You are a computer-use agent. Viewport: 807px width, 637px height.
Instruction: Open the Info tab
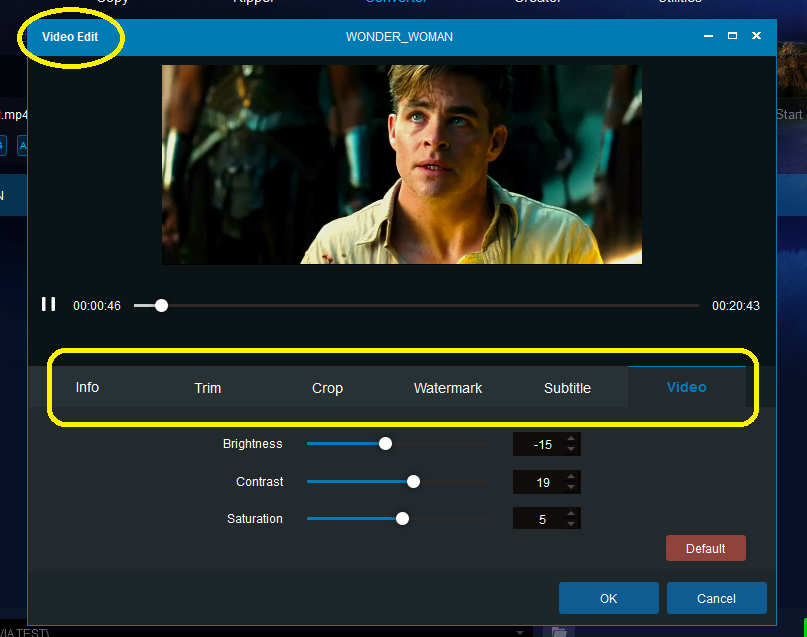pos(87,387)
